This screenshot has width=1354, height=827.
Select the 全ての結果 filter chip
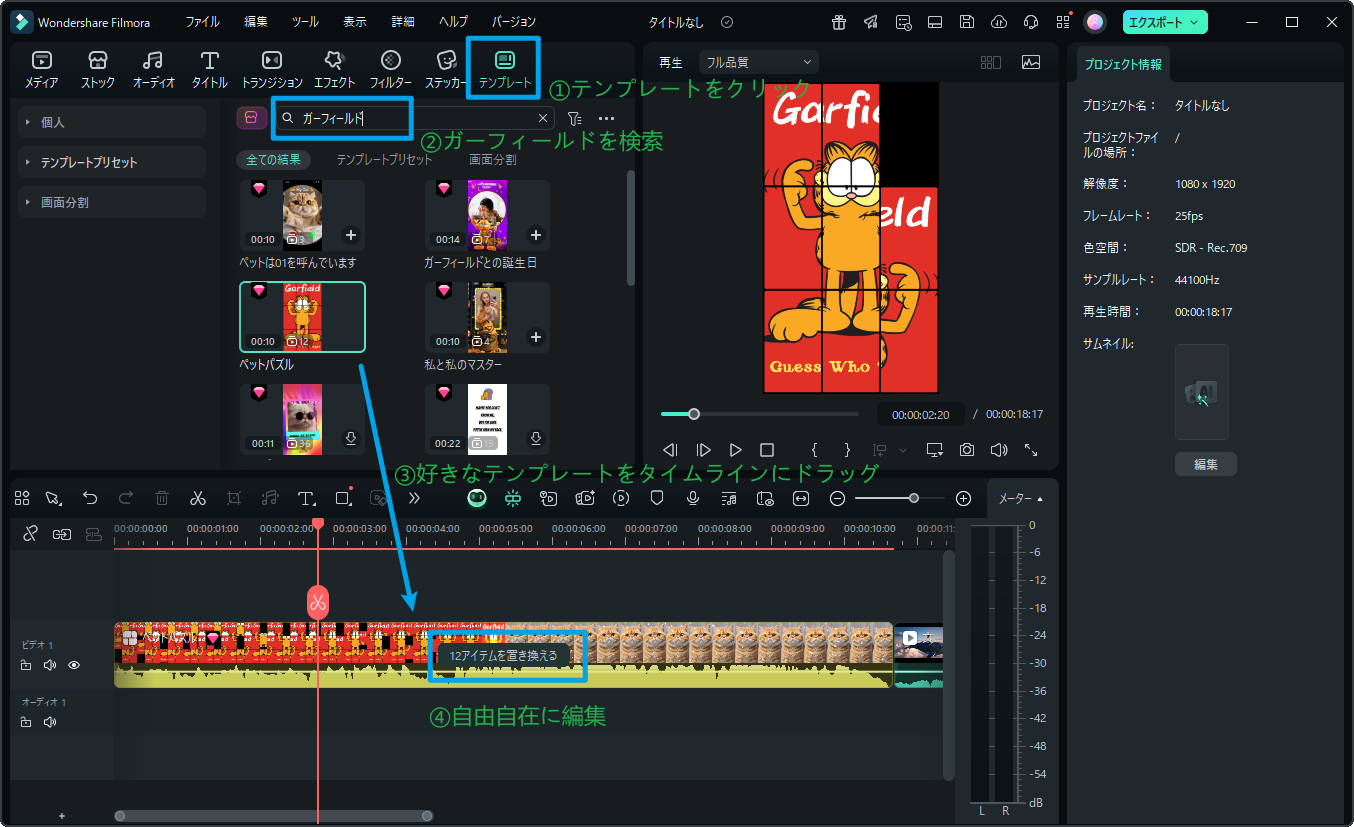tap(273, 160)
